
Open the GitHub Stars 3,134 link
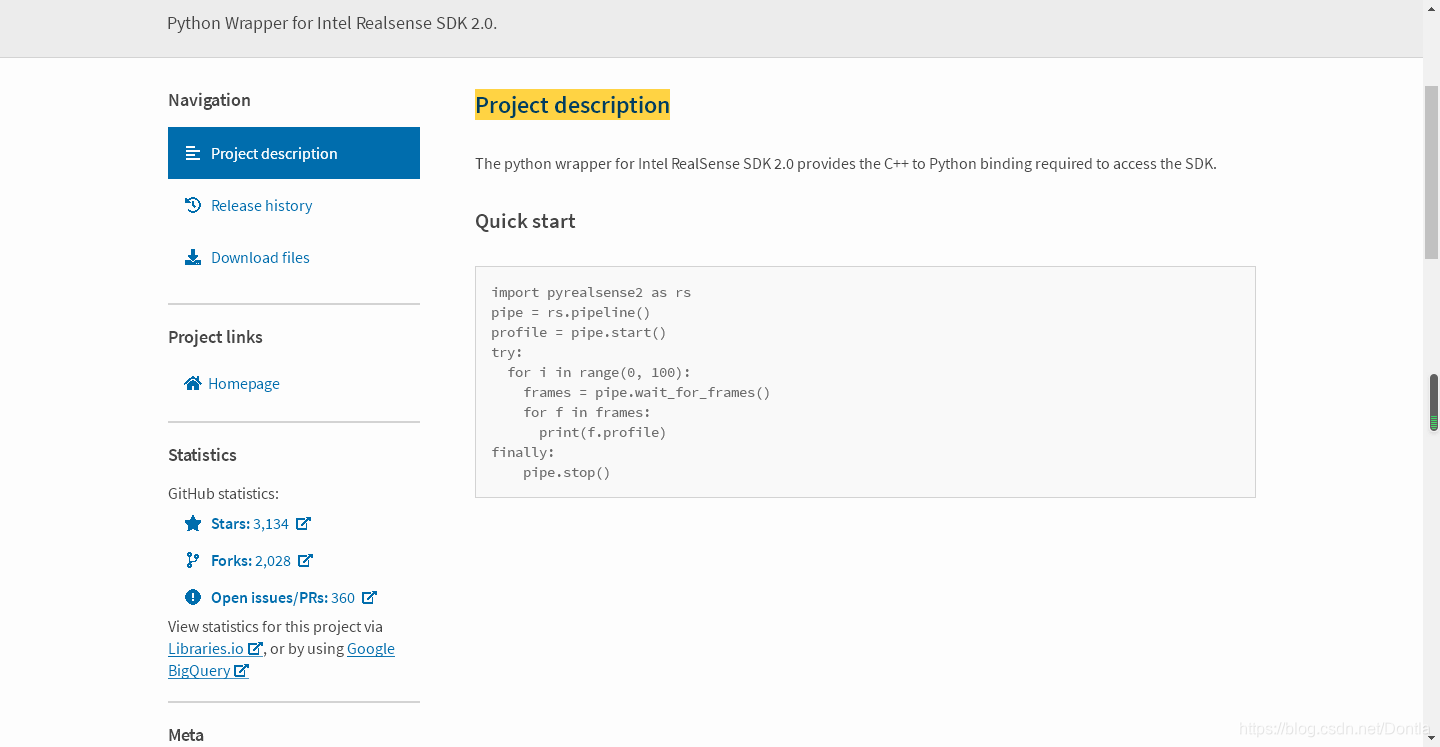point(249,523)
